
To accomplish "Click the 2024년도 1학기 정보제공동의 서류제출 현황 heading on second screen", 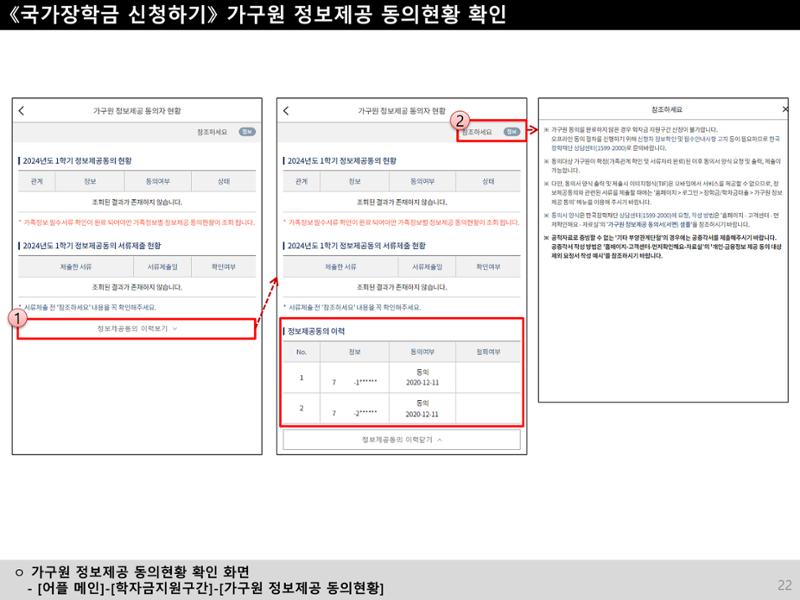I will [357, 245].
